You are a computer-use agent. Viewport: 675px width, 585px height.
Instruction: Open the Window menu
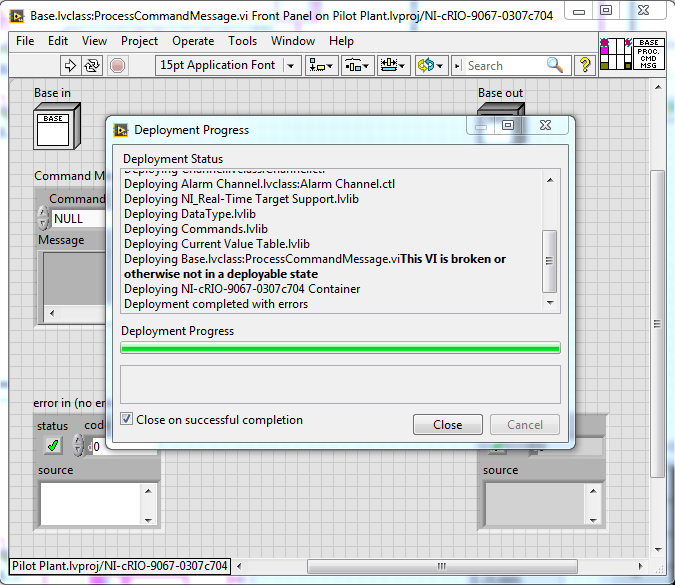click(x=293, y=41)
